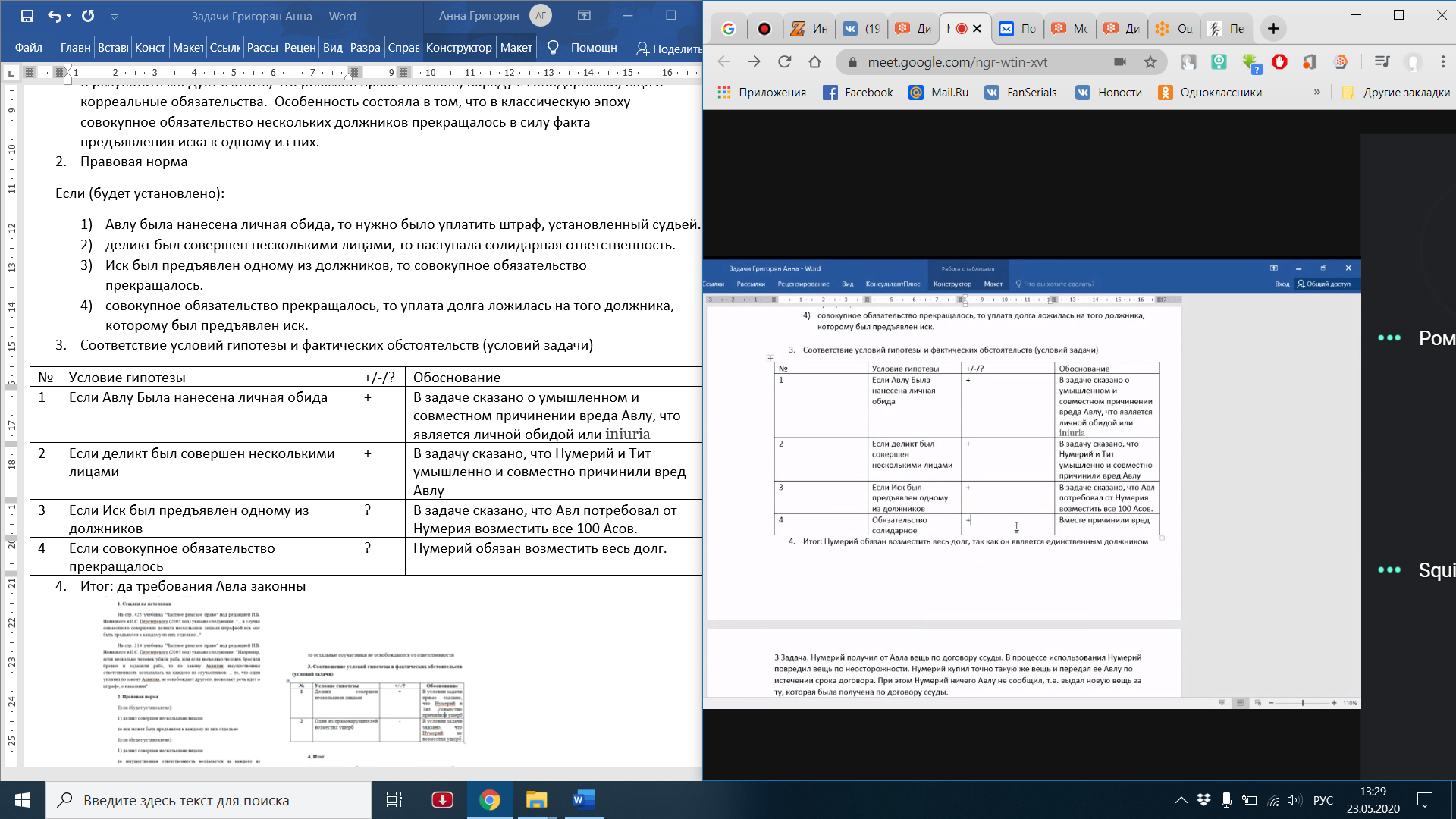Undo the last action in Word
Image resolution: width=1456 pixels, height=819 pixels.
(x=54, y=16)
